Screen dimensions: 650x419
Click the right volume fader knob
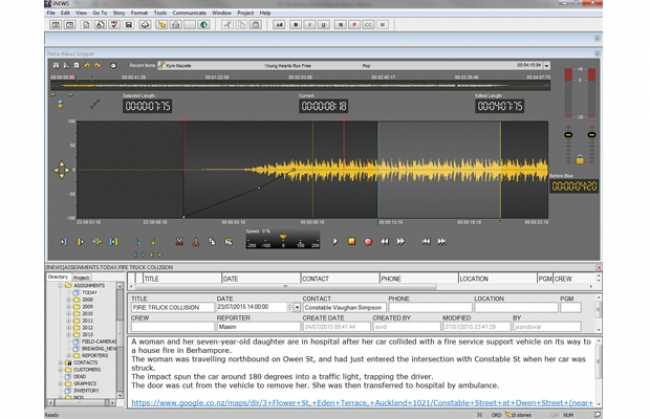click(592, 135)
